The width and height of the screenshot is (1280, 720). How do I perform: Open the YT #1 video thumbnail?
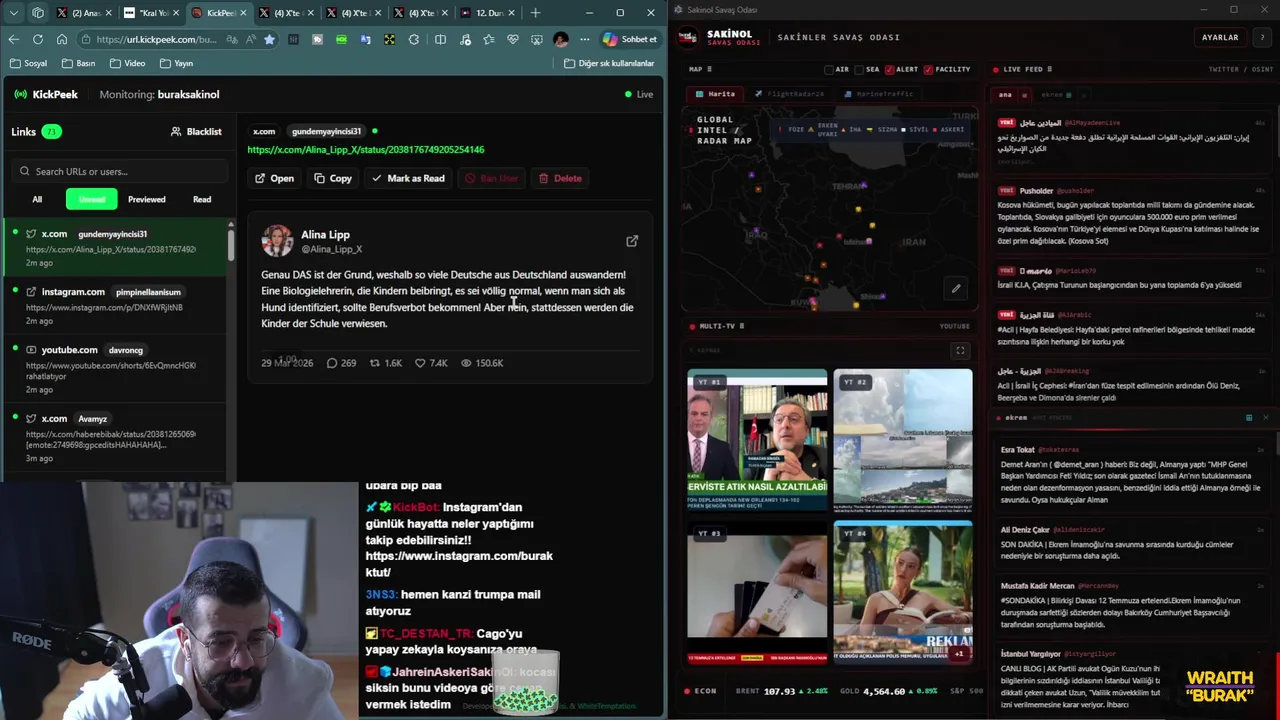click(x=757, y=439)
